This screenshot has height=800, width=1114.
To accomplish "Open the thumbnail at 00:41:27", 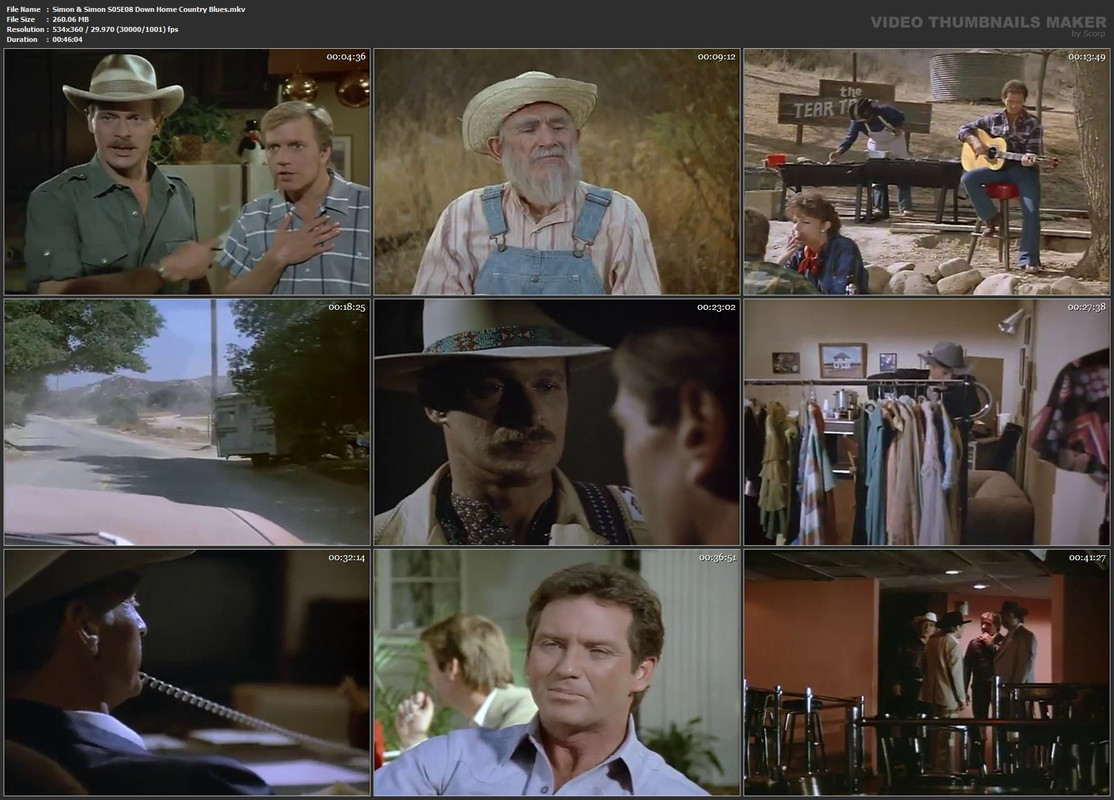I will point(926,672).
